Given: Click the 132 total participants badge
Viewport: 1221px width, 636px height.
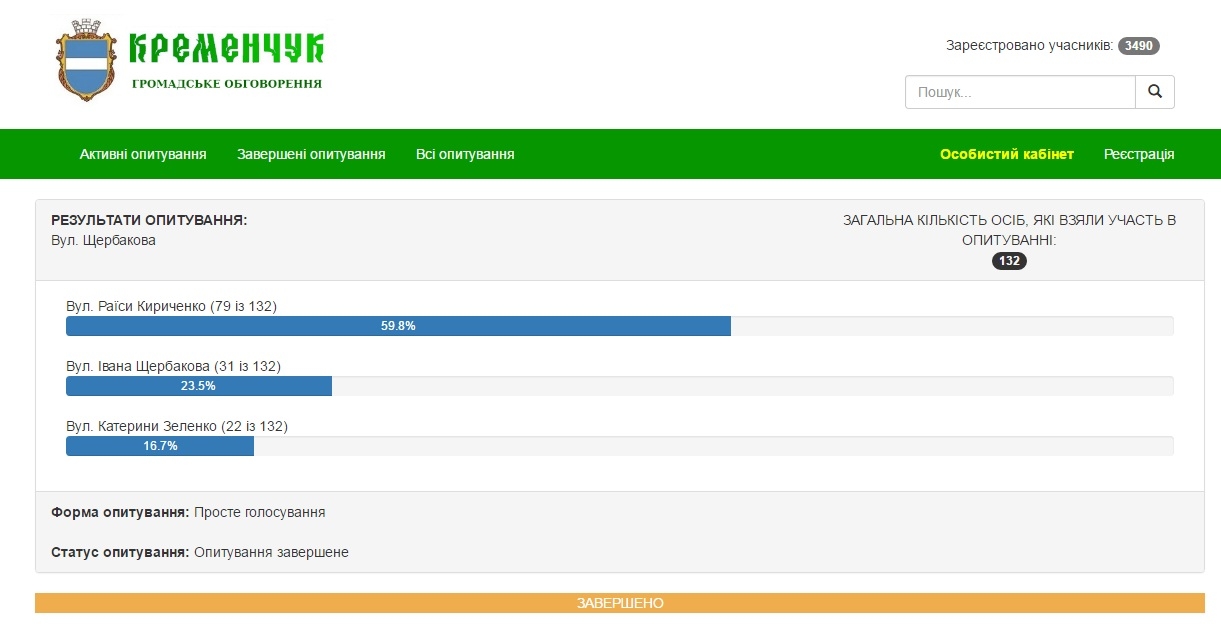Looking at the screenshot, I should tap(1009, 261).
